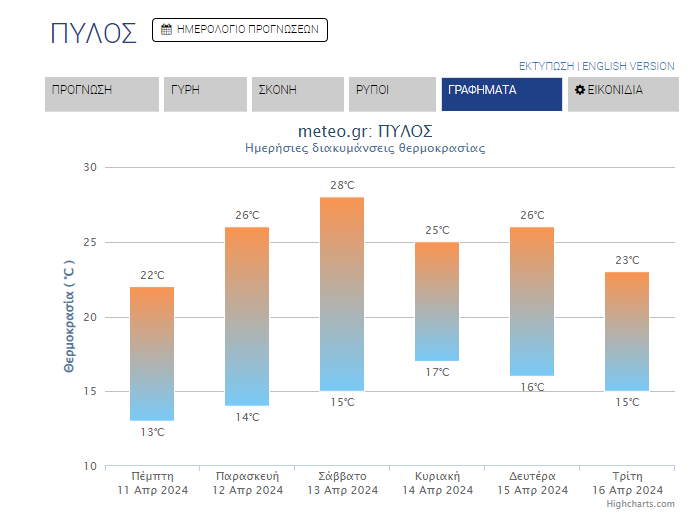Click the 14°C label under Friday bar
700x523 pixels.
(x=247, y=417)
